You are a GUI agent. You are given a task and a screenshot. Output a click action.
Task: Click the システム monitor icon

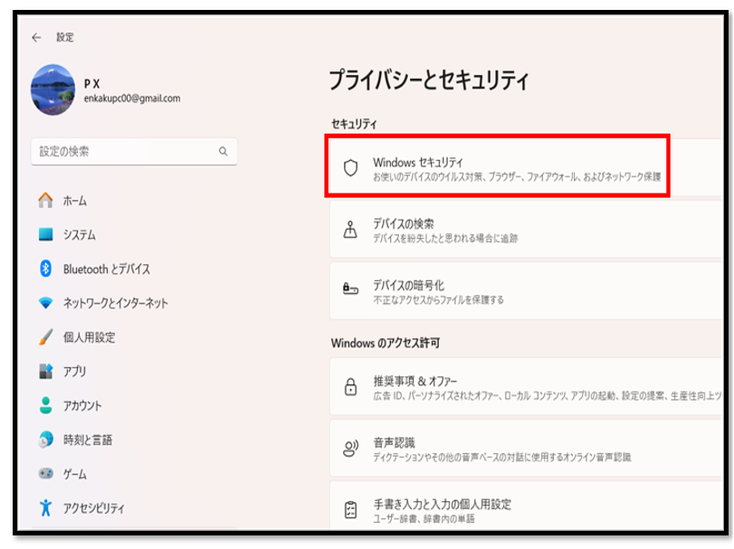tap(45, 234)
